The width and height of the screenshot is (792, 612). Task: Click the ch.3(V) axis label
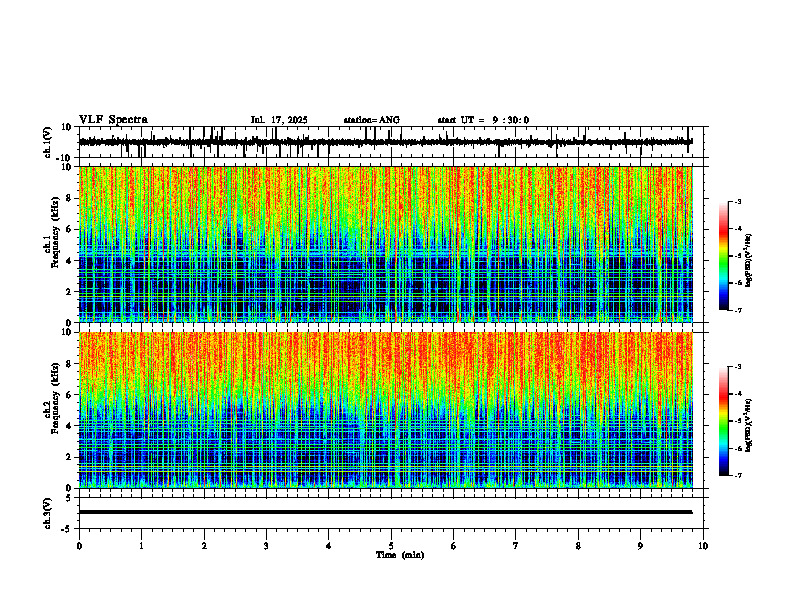pyautogui.click(x=47, y=513)
